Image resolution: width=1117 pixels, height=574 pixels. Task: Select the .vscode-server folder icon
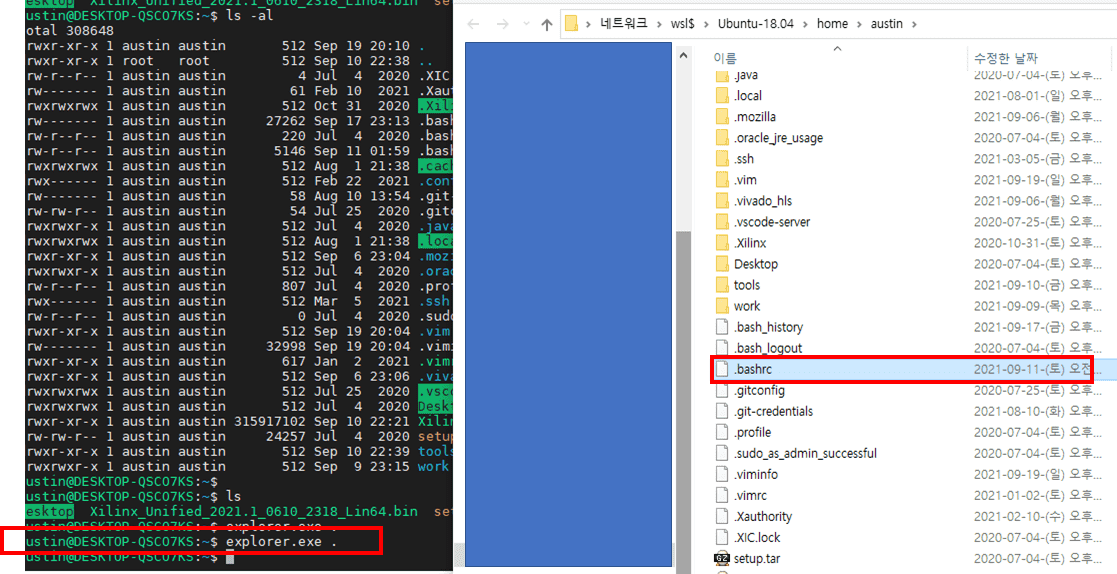pos(722,221)
